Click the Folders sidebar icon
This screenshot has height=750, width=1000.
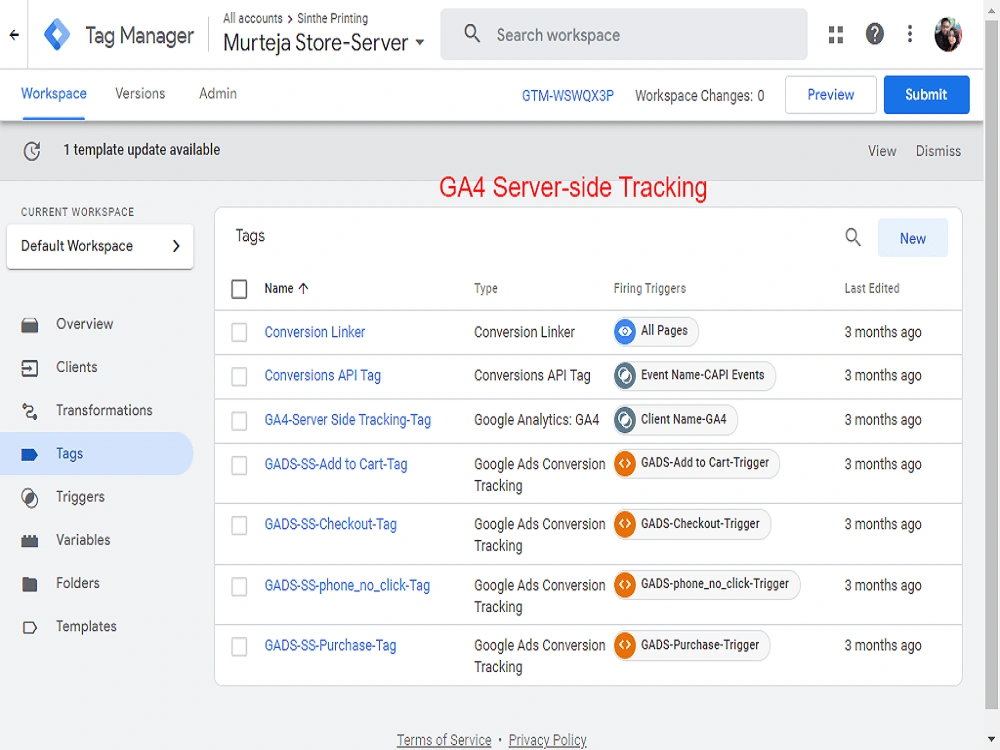coord(29,584)
